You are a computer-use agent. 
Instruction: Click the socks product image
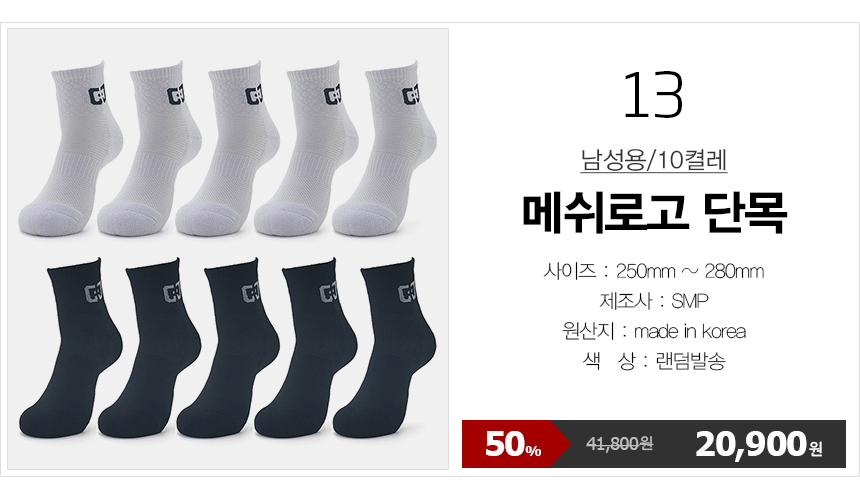point(228,249)
